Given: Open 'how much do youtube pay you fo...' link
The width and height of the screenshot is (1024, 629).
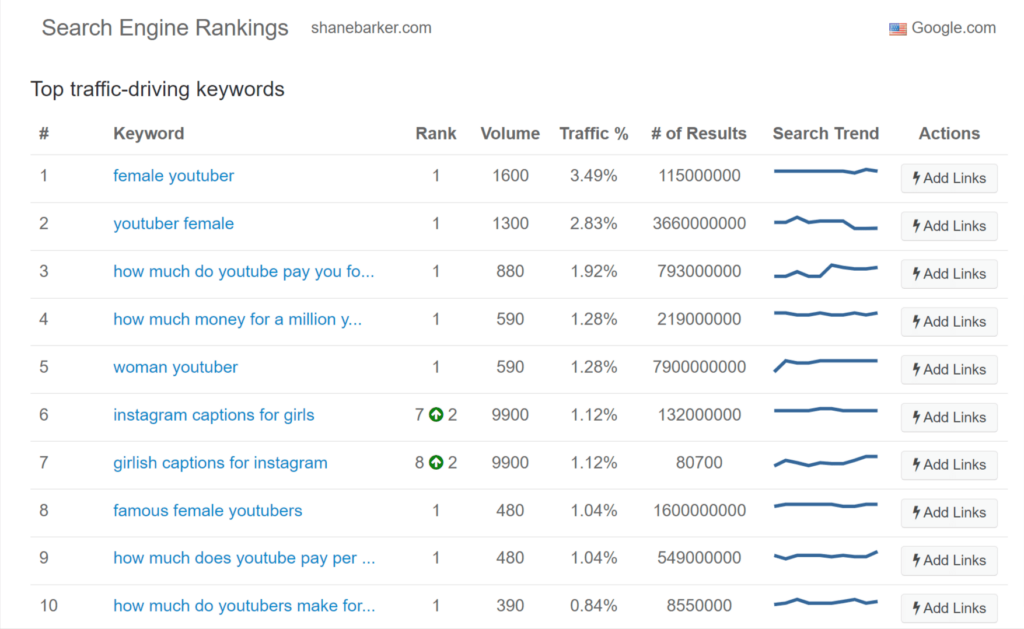Looking at the screenshot, I should [244, 271].
